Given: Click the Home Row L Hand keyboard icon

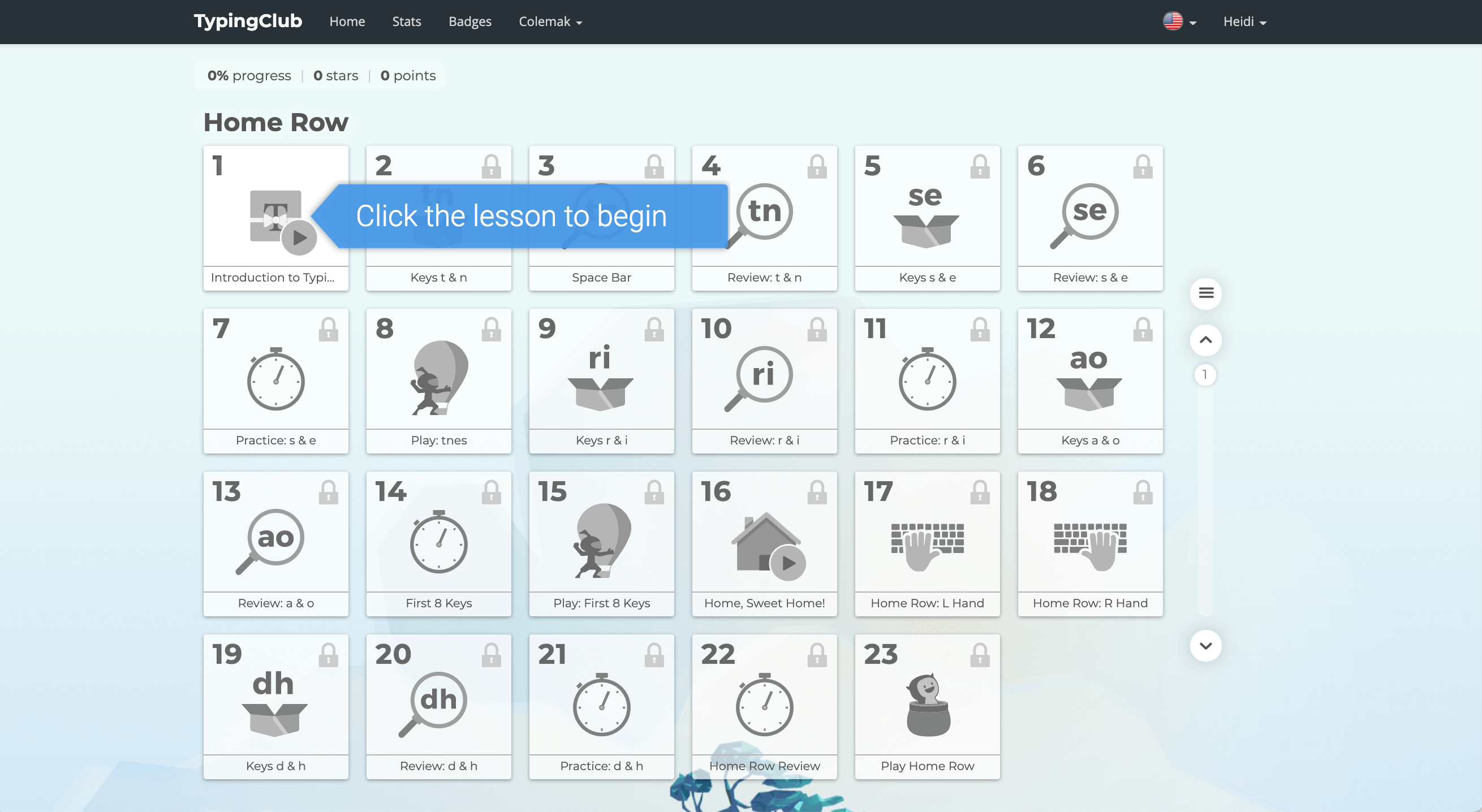Looking at the screenshot, I should (x=927, y=543).
